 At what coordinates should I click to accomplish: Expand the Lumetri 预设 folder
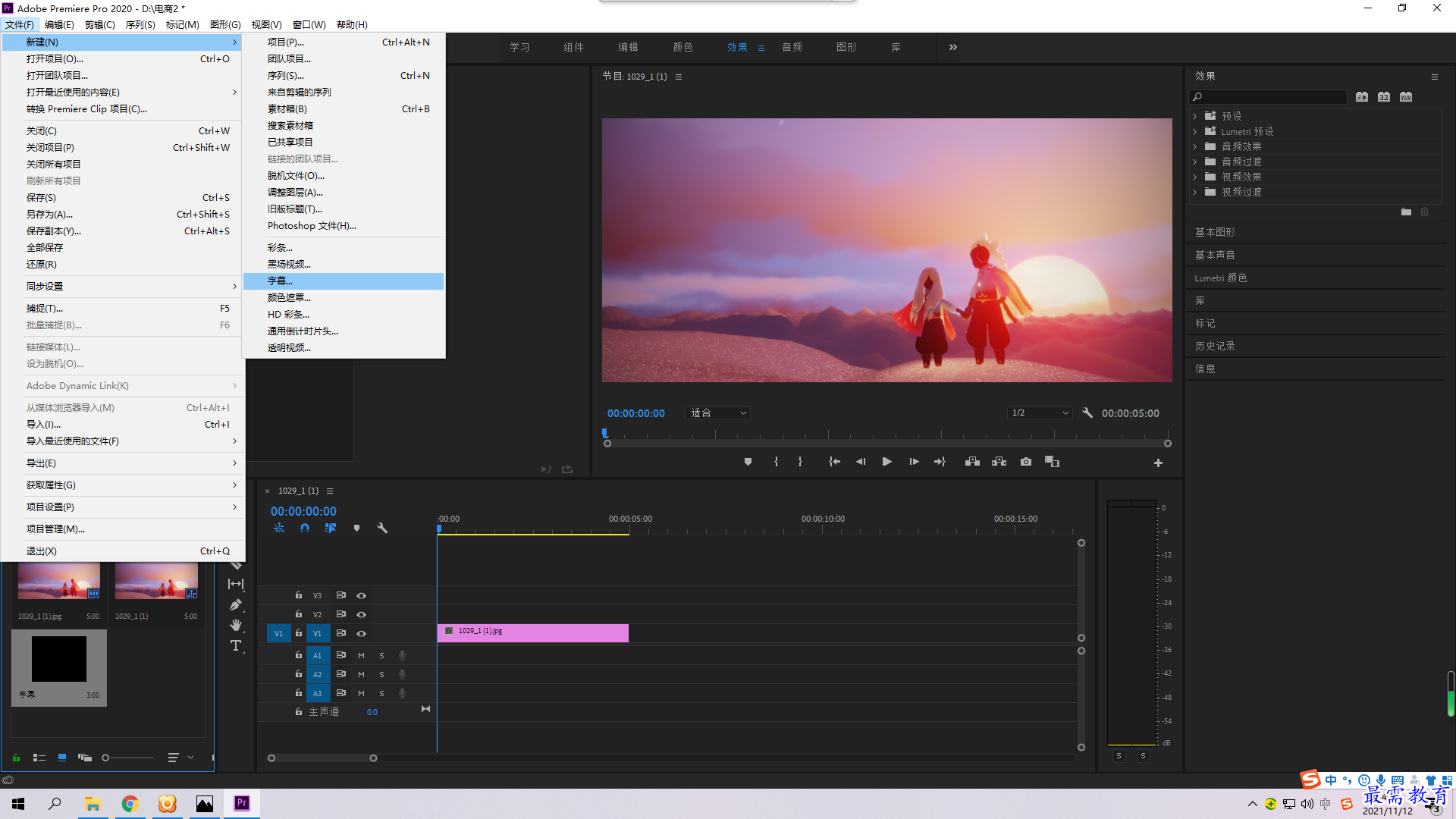pos(1194,131)
